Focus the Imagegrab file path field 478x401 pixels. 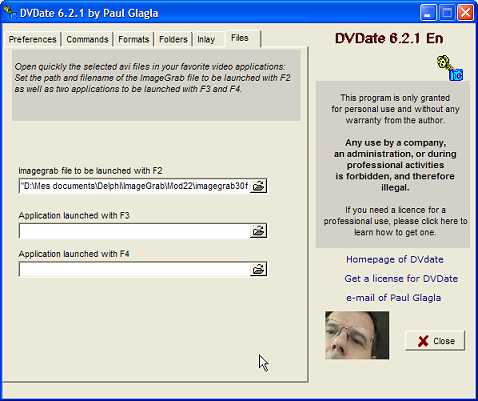pyautogui.click(x=135, y=186)
